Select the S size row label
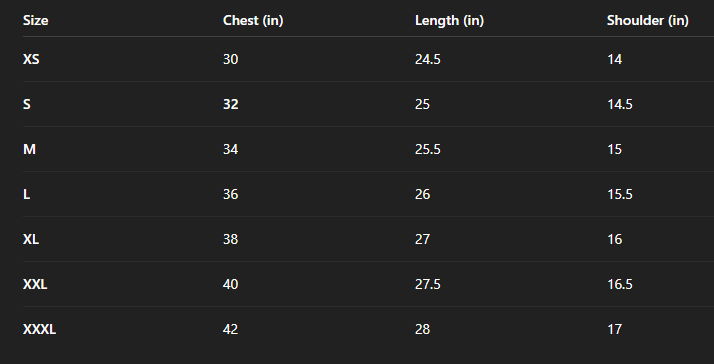This screenshot has width=714, height=364. pyautogui.click(x=27, y=104)
